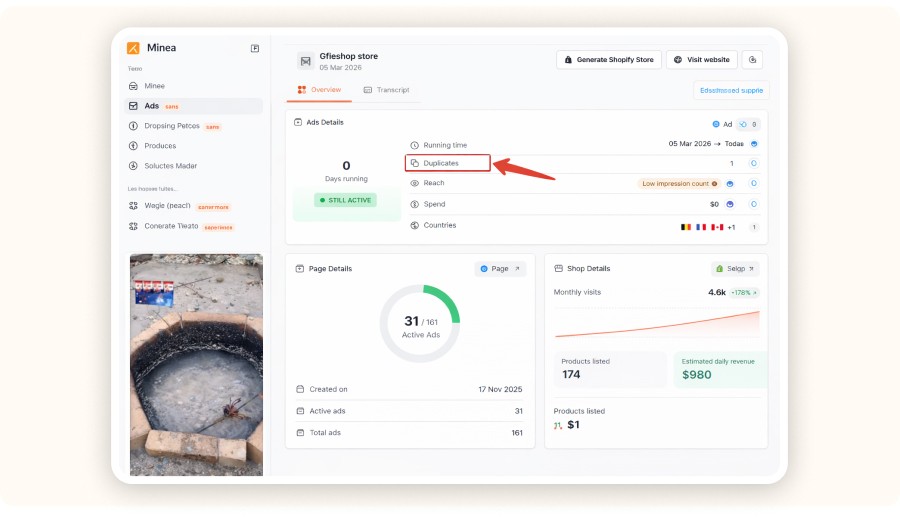900x520 pixels.
Task: Click the Page Details header icon
Action: point(300,269)
